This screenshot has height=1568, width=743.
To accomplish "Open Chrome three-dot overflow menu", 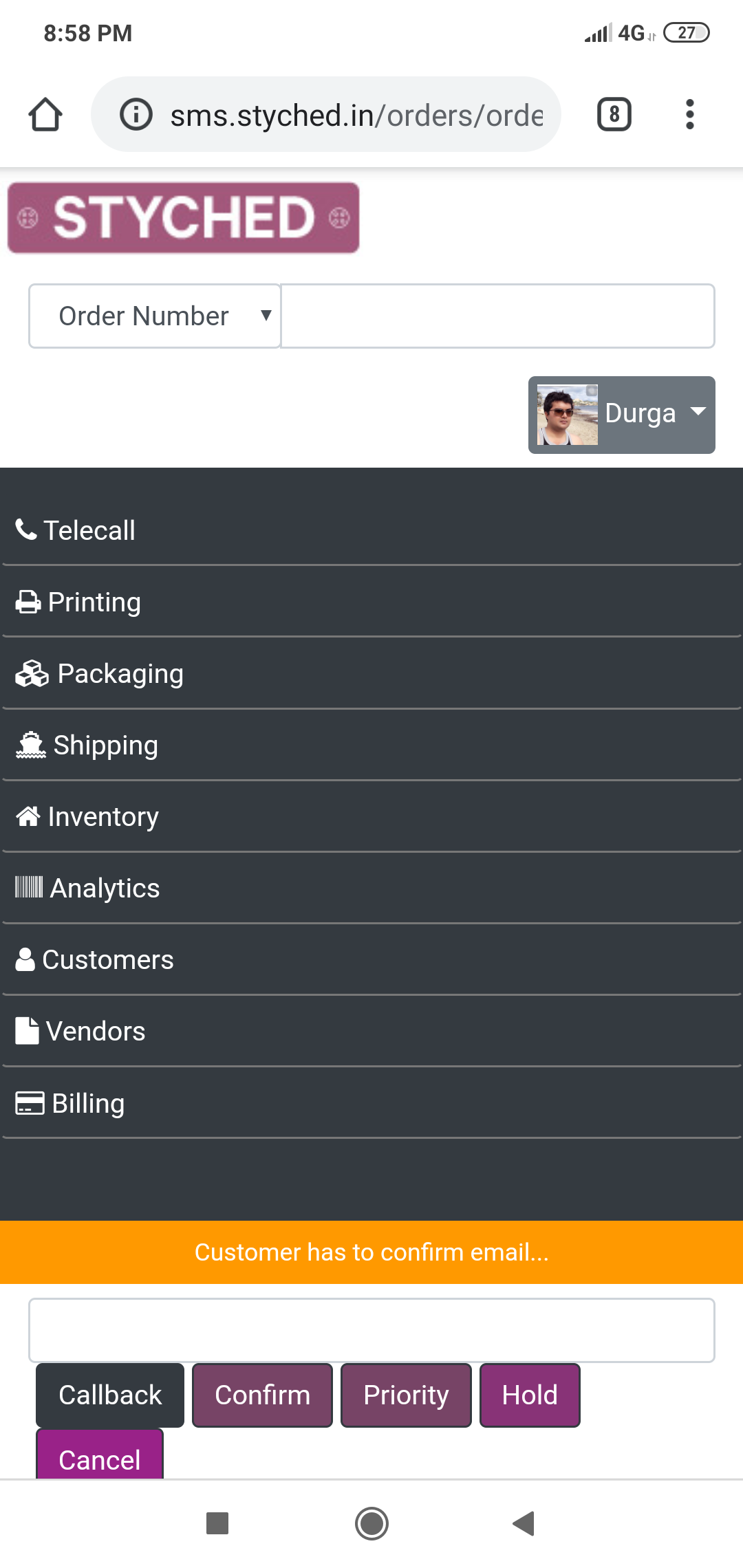I will [689, 114].
